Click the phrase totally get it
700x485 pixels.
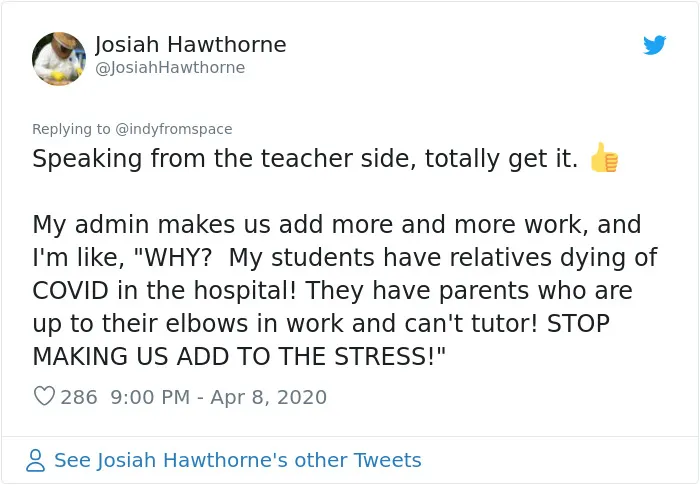501,159
